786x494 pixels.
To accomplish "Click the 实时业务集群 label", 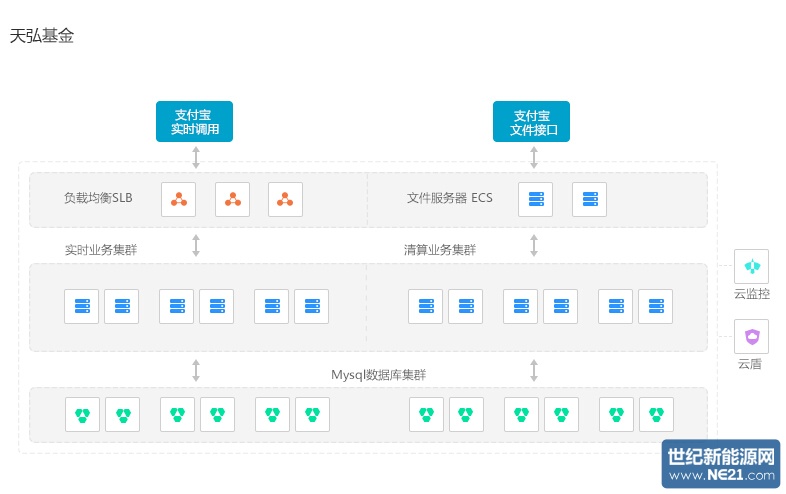I will click(x=100, y=250).
